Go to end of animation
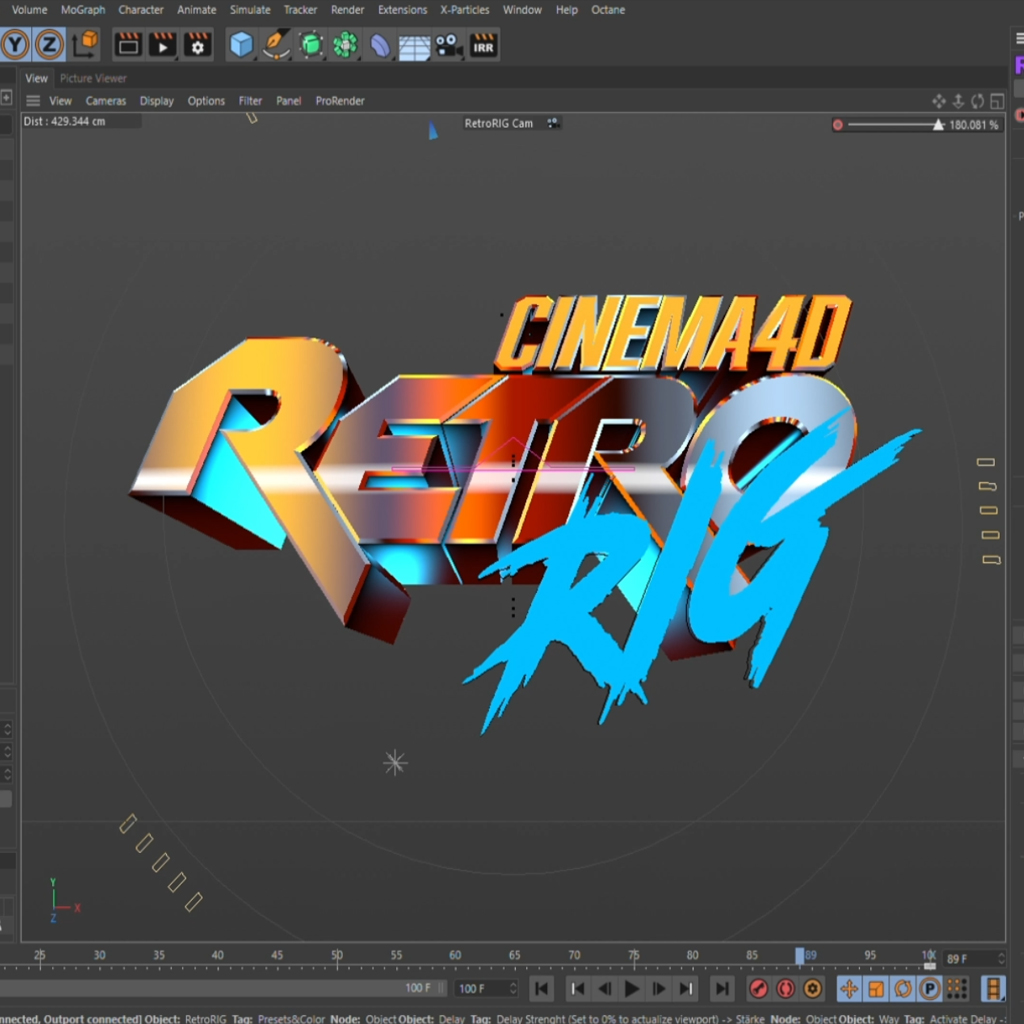Viewport: 1024px width, 1024px height. pyautogui.click(x=722, y=989)
